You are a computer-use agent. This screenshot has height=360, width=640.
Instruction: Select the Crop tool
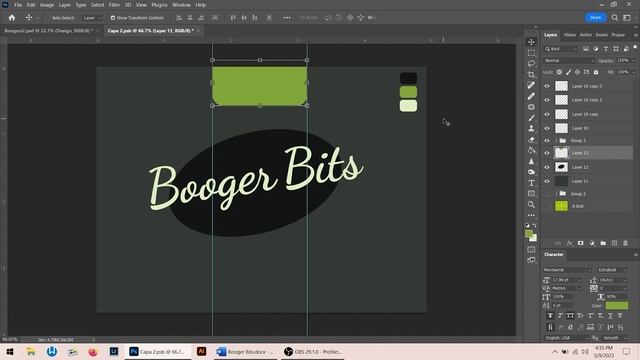tap(531, 75)
